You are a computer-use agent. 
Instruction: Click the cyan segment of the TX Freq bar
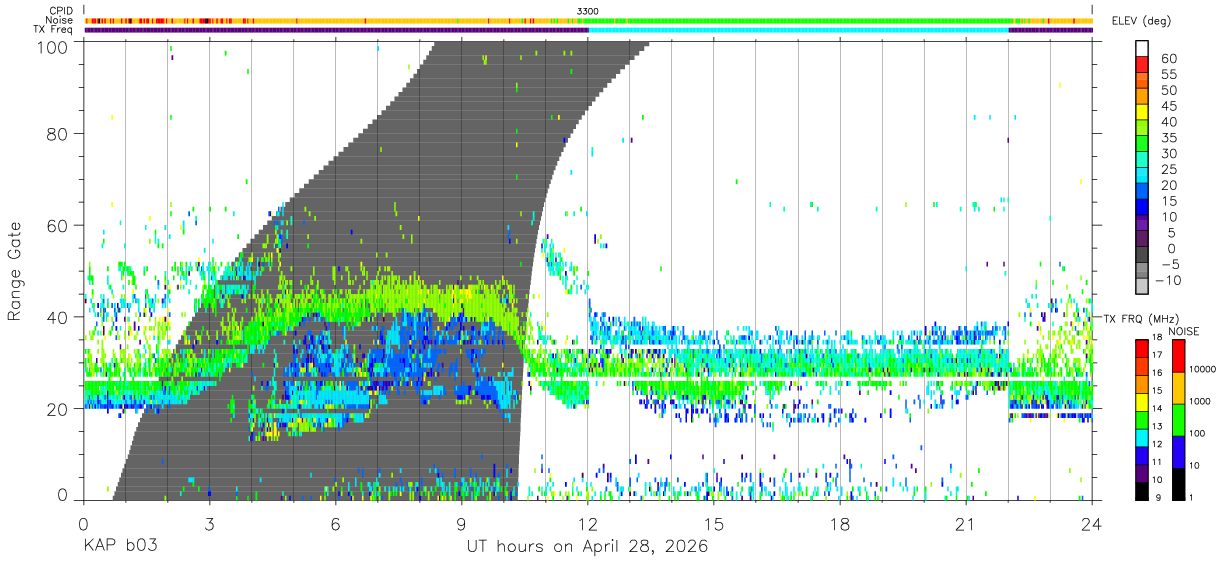799,30
